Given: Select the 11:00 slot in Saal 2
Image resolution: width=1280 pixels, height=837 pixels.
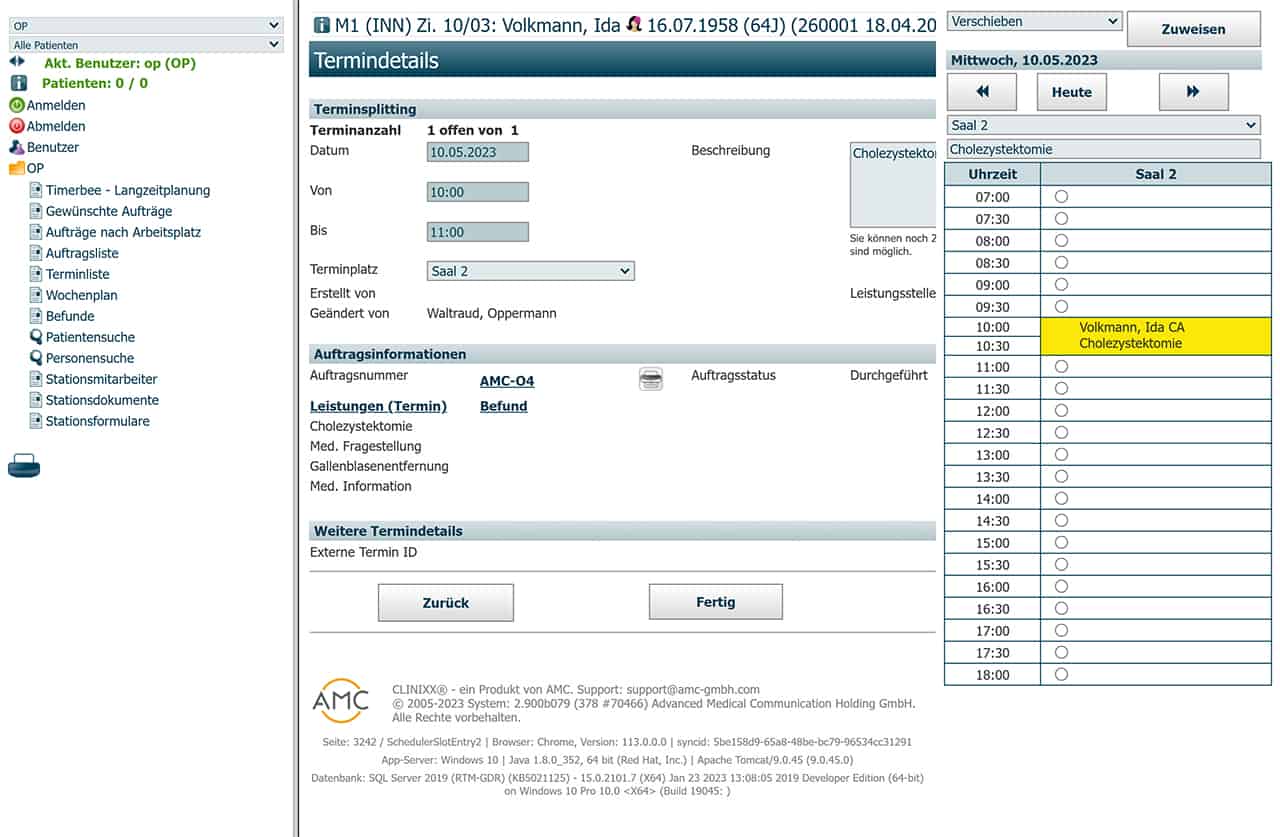Looking at the screenshot, I should (x=1061, y=367).
